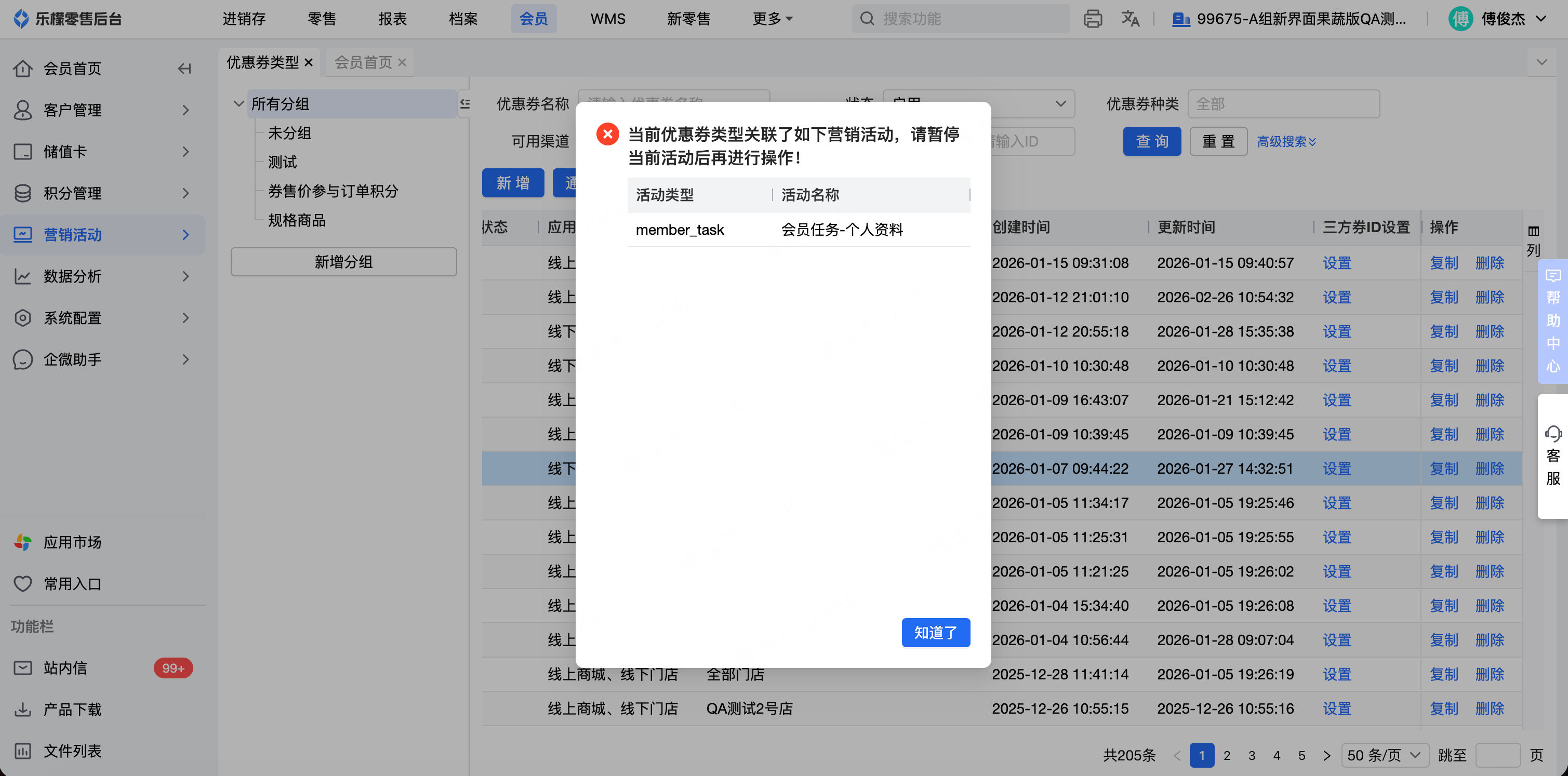Click the red error icon in dialog
Screen dimensions: 1568x776
coord(607,134)
